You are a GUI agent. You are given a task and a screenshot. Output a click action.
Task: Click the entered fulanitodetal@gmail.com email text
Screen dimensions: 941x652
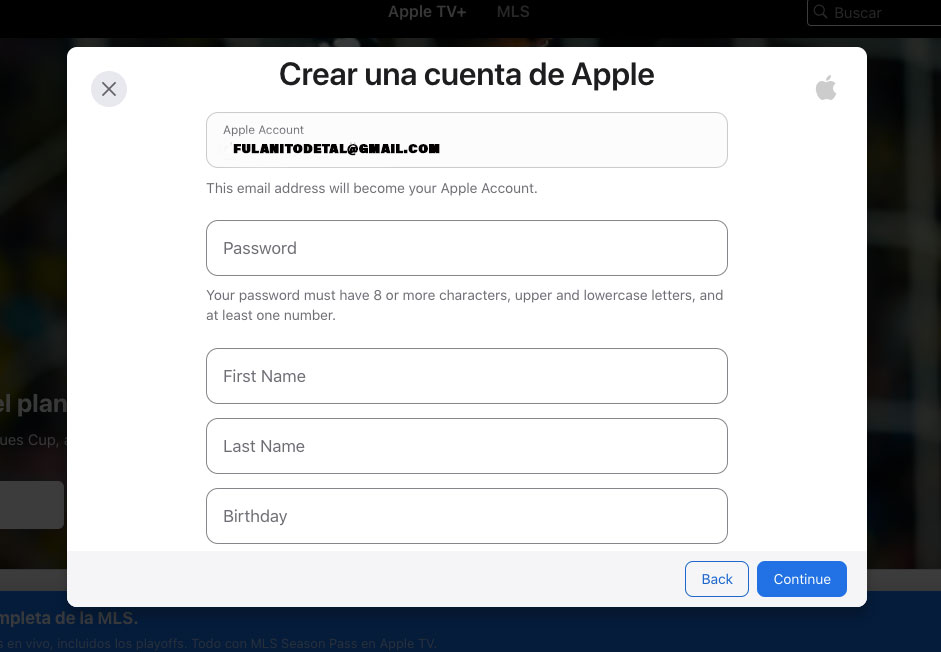click(336, 148)
